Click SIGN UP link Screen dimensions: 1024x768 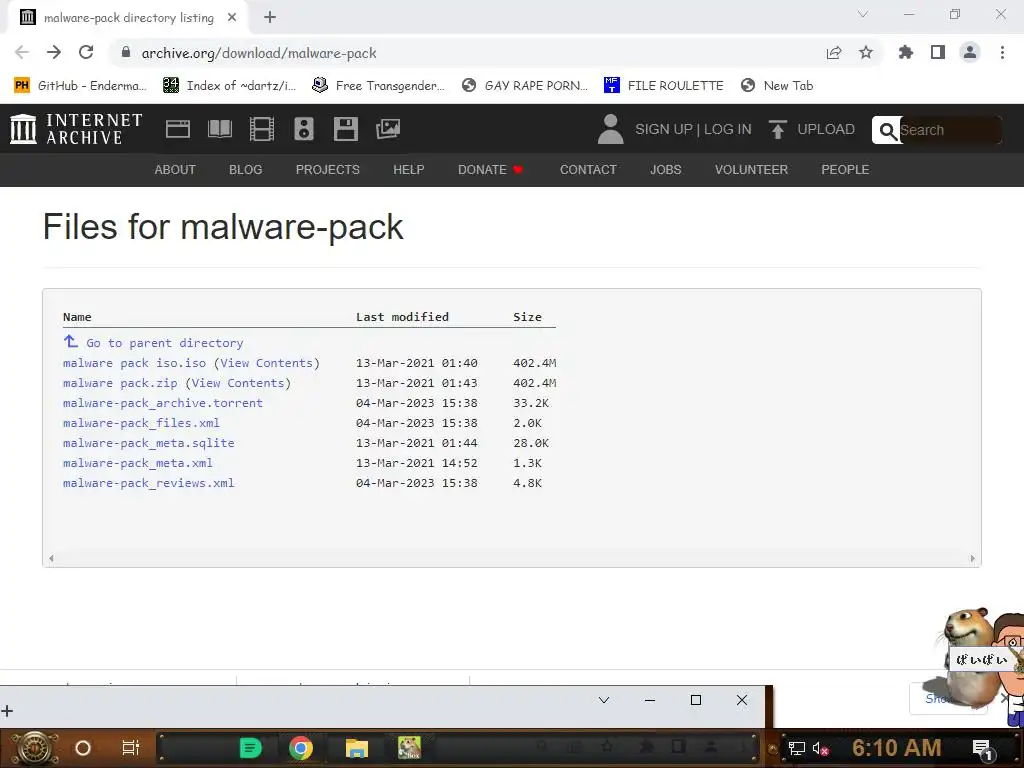(664, 129)
